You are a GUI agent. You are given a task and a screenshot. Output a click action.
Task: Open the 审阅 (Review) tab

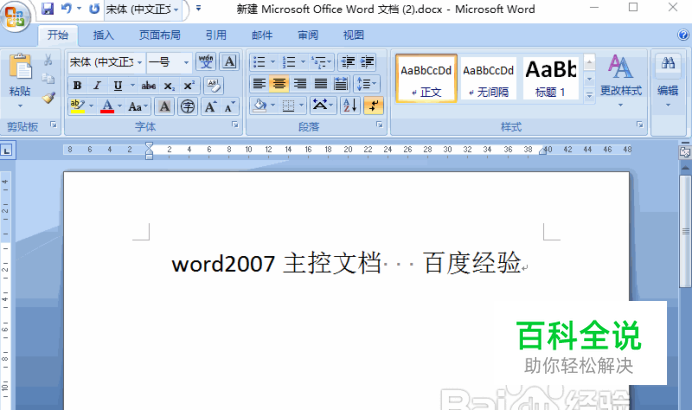308,35
